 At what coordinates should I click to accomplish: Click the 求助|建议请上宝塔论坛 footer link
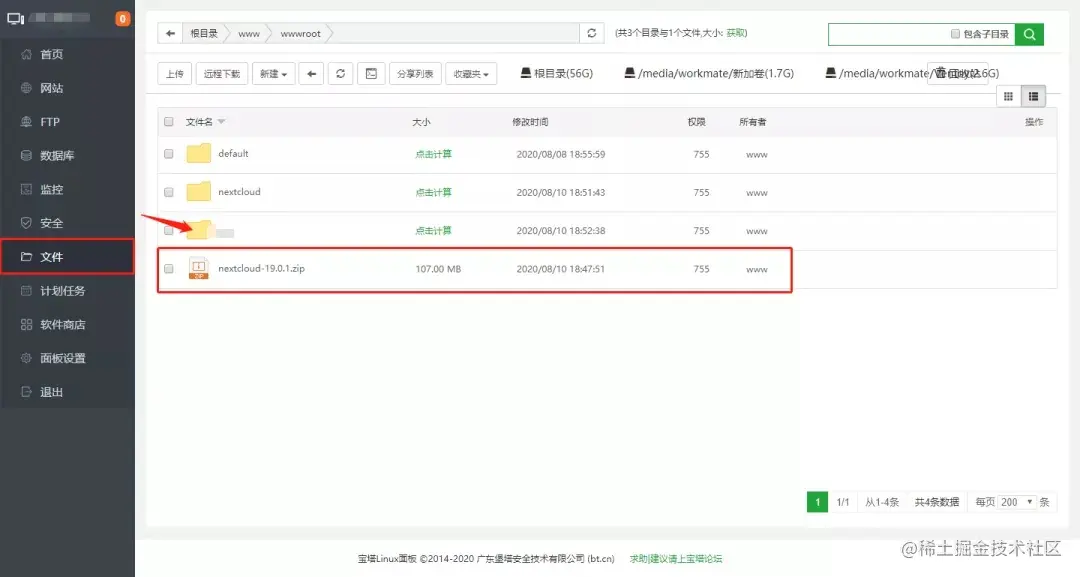coord(676,558)
